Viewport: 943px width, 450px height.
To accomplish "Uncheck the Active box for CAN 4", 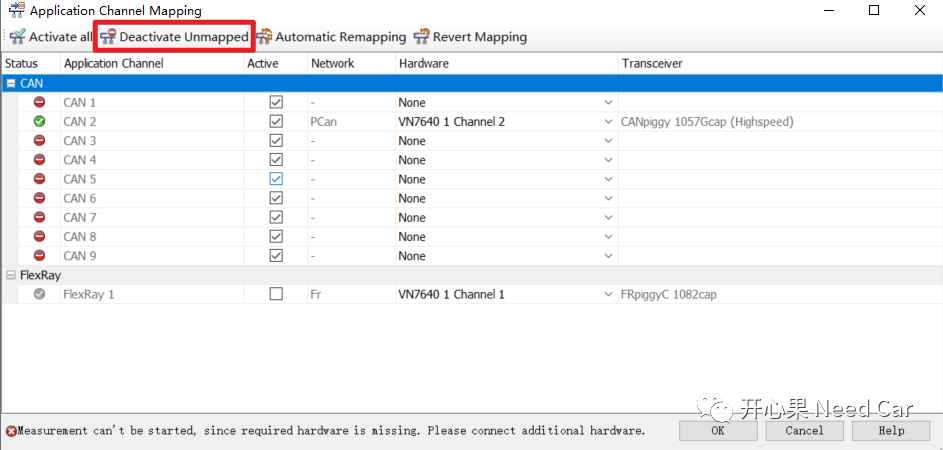I will (x=276, y=160).
